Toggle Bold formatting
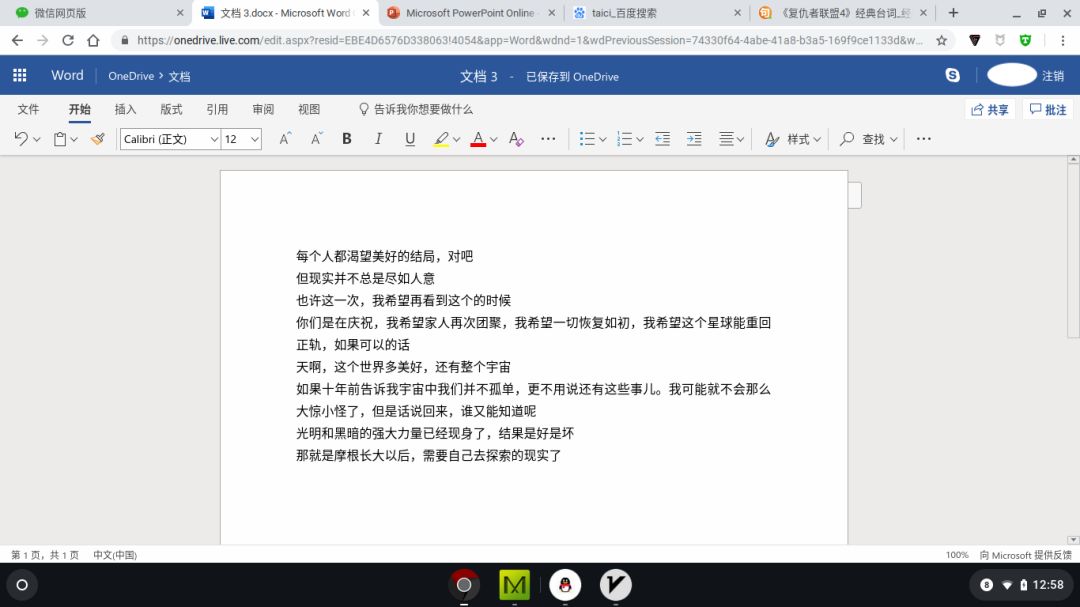 [347, 139]
